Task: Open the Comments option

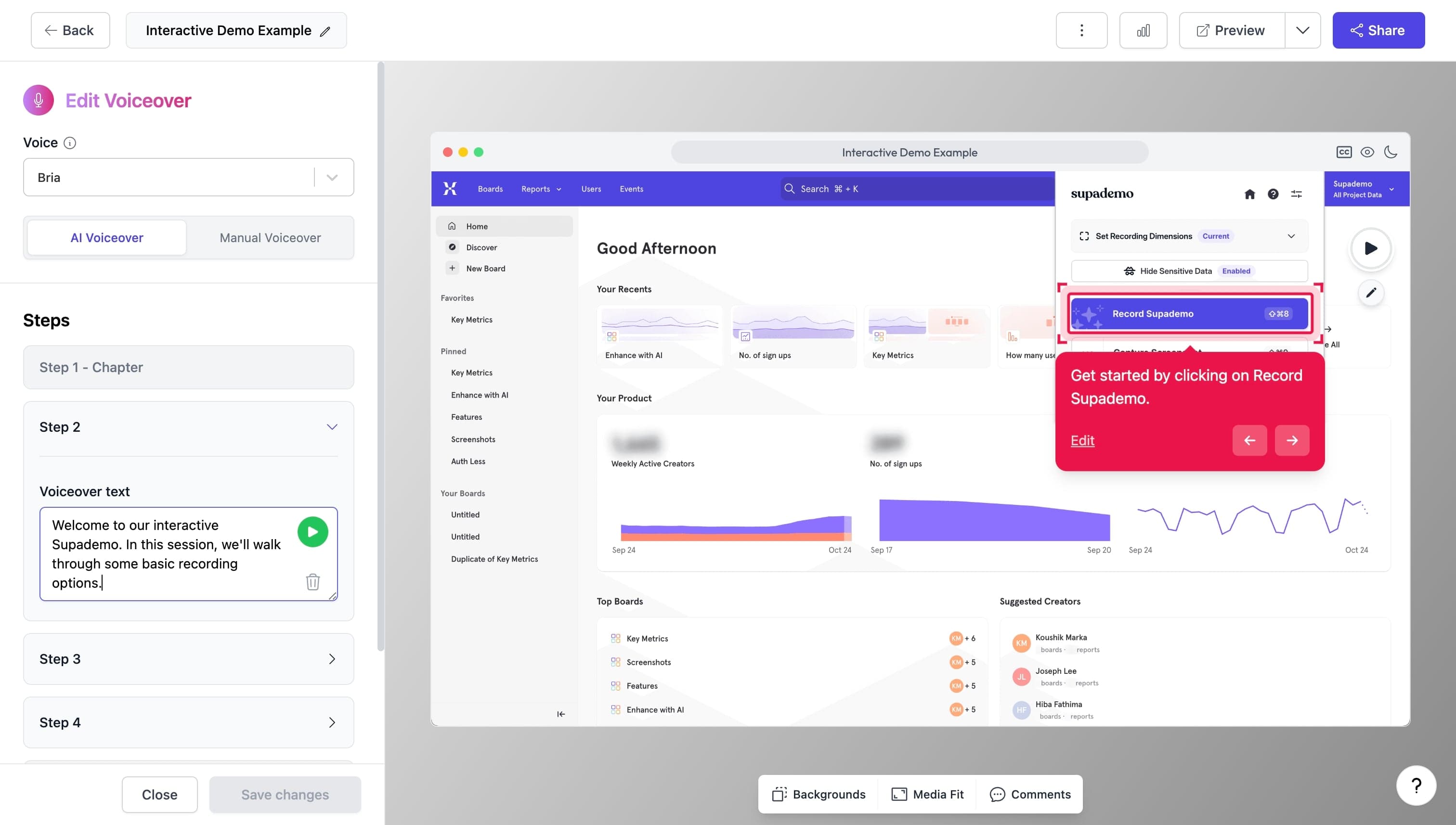Action: [x=1030, y=794]
